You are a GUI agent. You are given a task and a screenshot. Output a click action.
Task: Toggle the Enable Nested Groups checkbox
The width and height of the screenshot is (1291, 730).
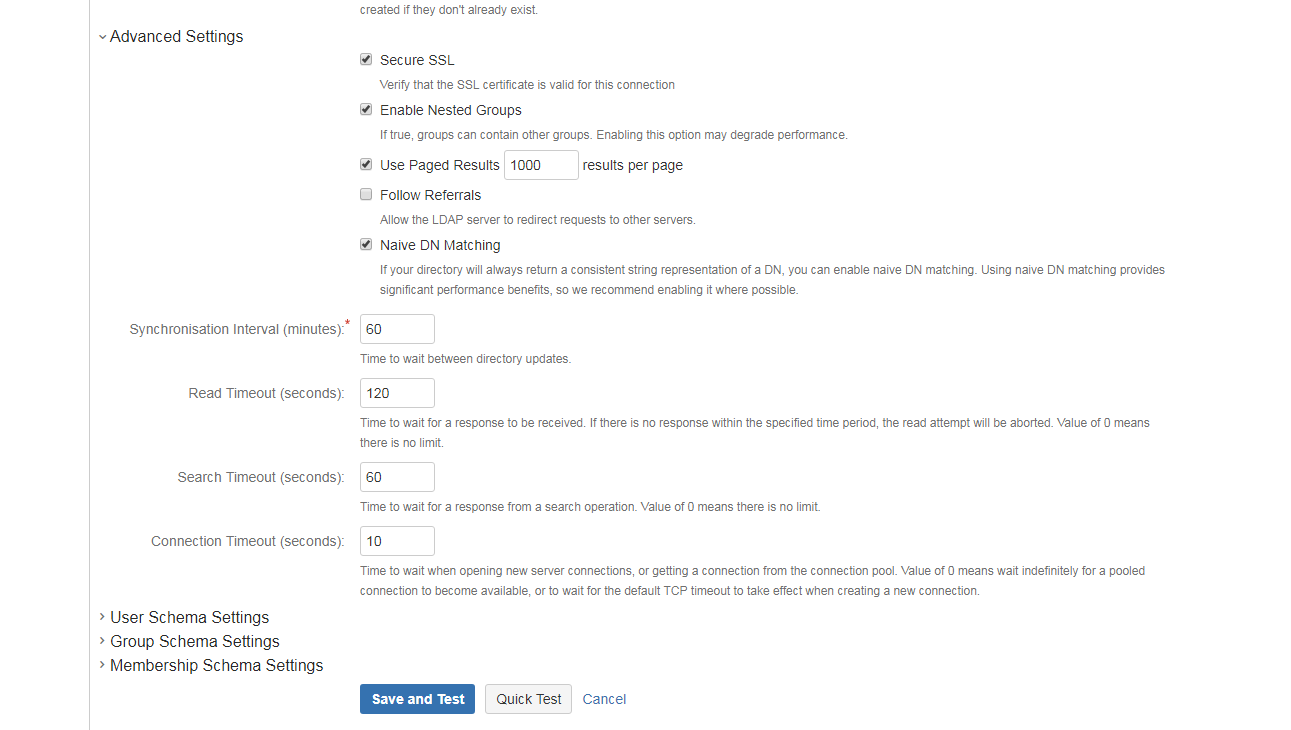pyautogui.click(x=366, y=110)
